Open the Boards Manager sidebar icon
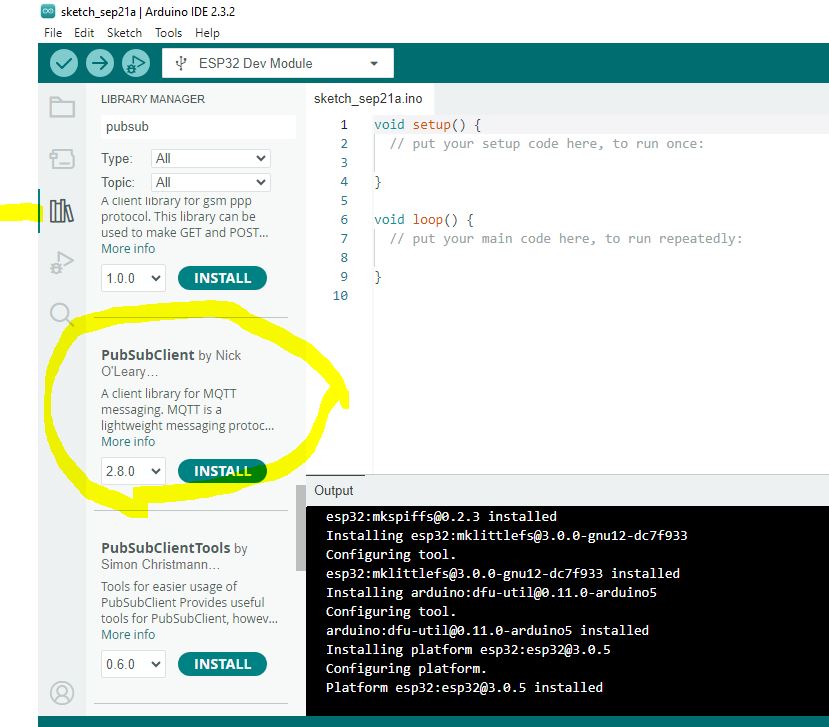The height and width of the screenshot is (727, 829). pyautogui.click(x=62, y=159)
